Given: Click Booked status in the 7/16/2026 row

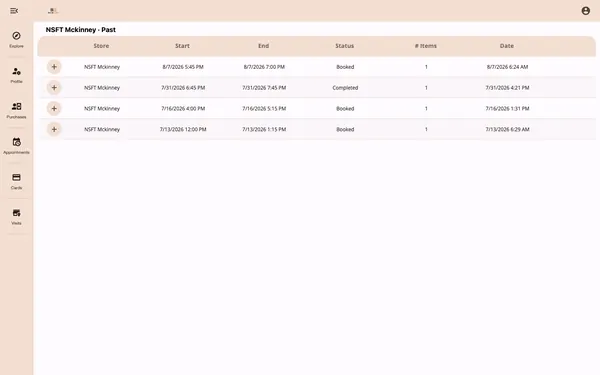Looking at the screenshot, I should pos(345,108).
